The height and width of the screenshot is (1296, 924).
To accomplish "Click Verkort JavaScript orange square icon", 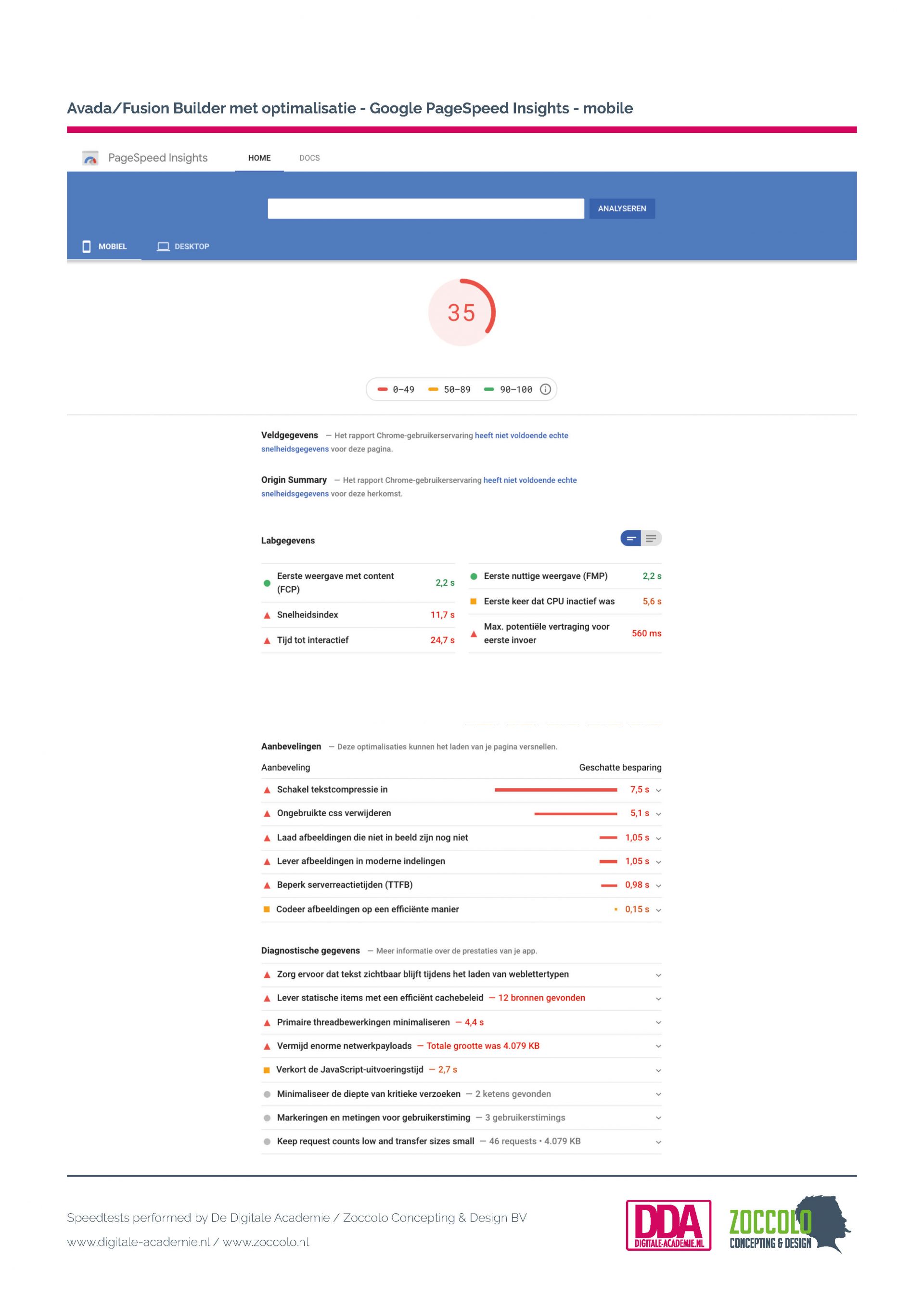I will pyautogui.click(x=266, y=1070).
